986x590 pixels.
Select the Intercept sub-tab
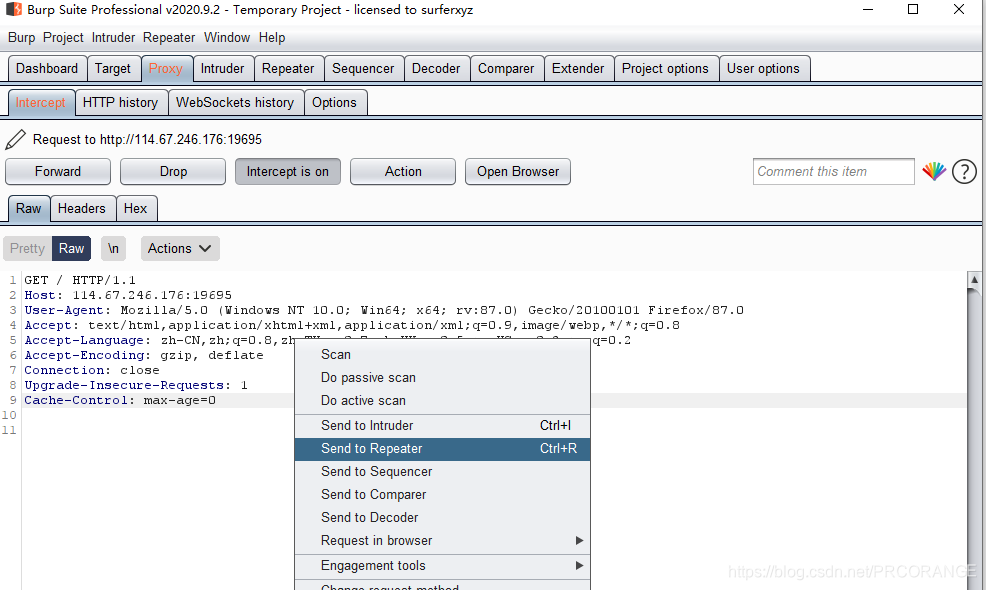tap(41, 103)
